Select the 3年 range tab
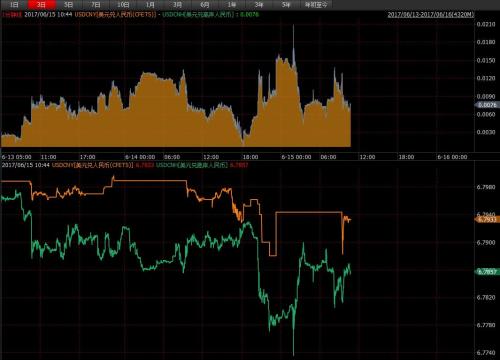 (x=259, y=5)
